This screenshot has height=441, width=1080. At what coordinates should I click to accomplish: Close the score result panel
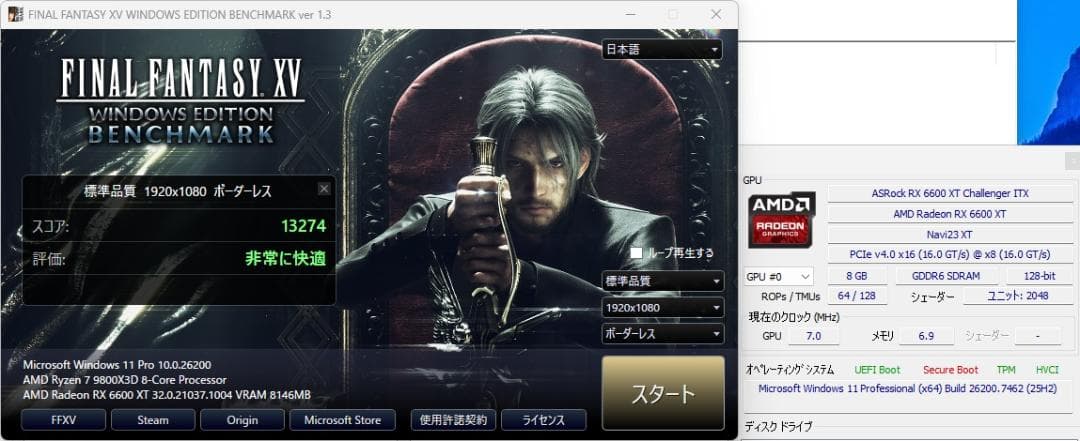[x=324, y=189]
